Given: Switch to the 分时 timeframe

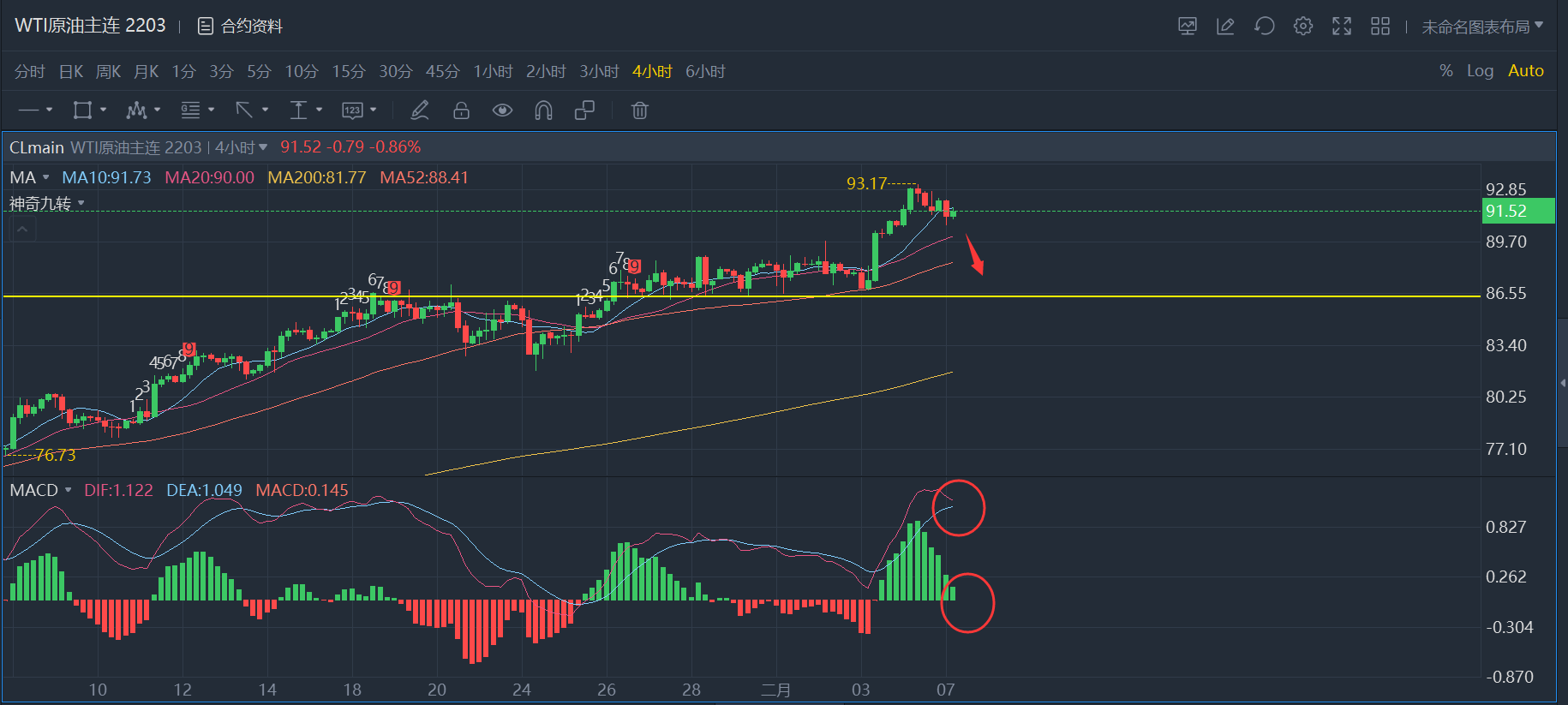Looking at the screenshot, I should click(30, 71).
